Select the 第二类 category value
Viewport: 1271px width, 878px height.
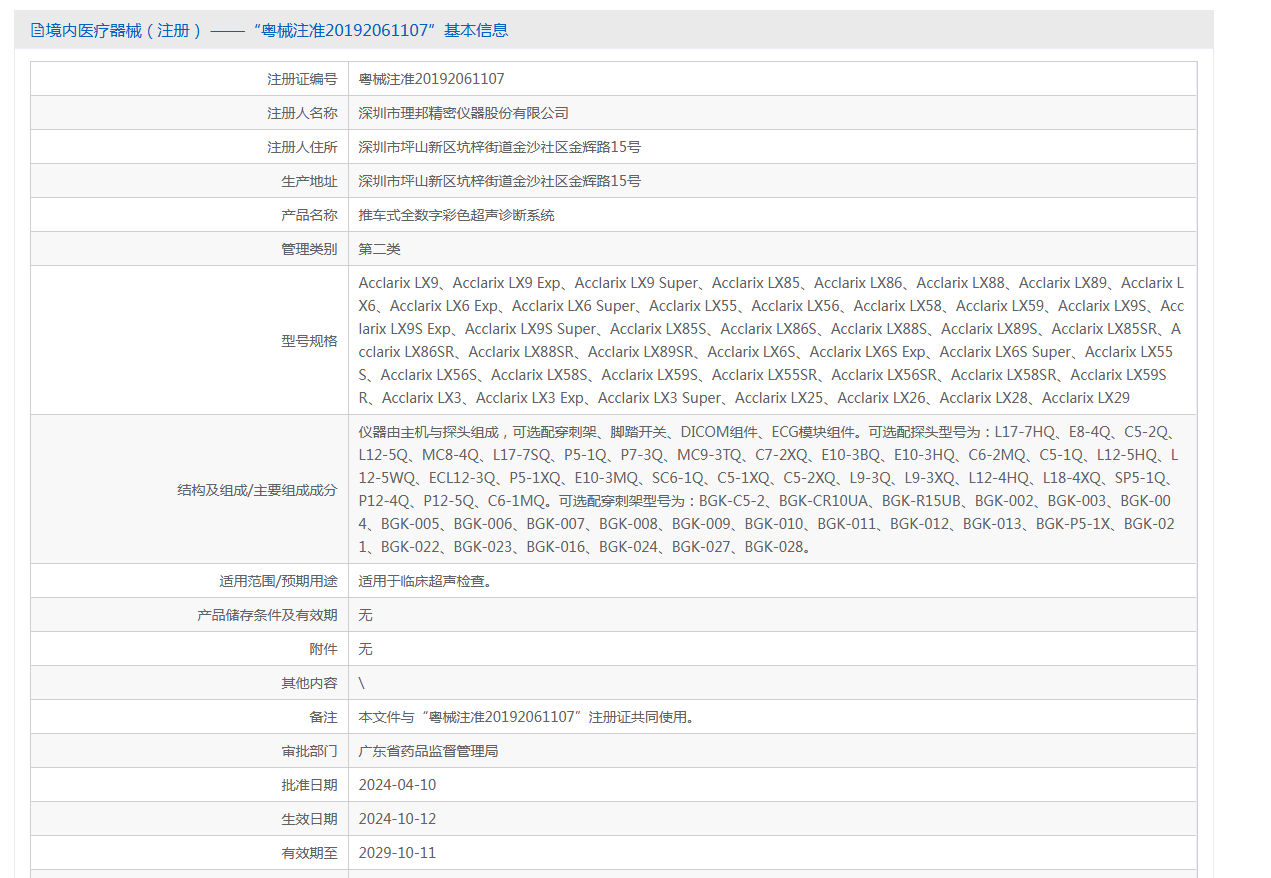(x=380, y=249)
